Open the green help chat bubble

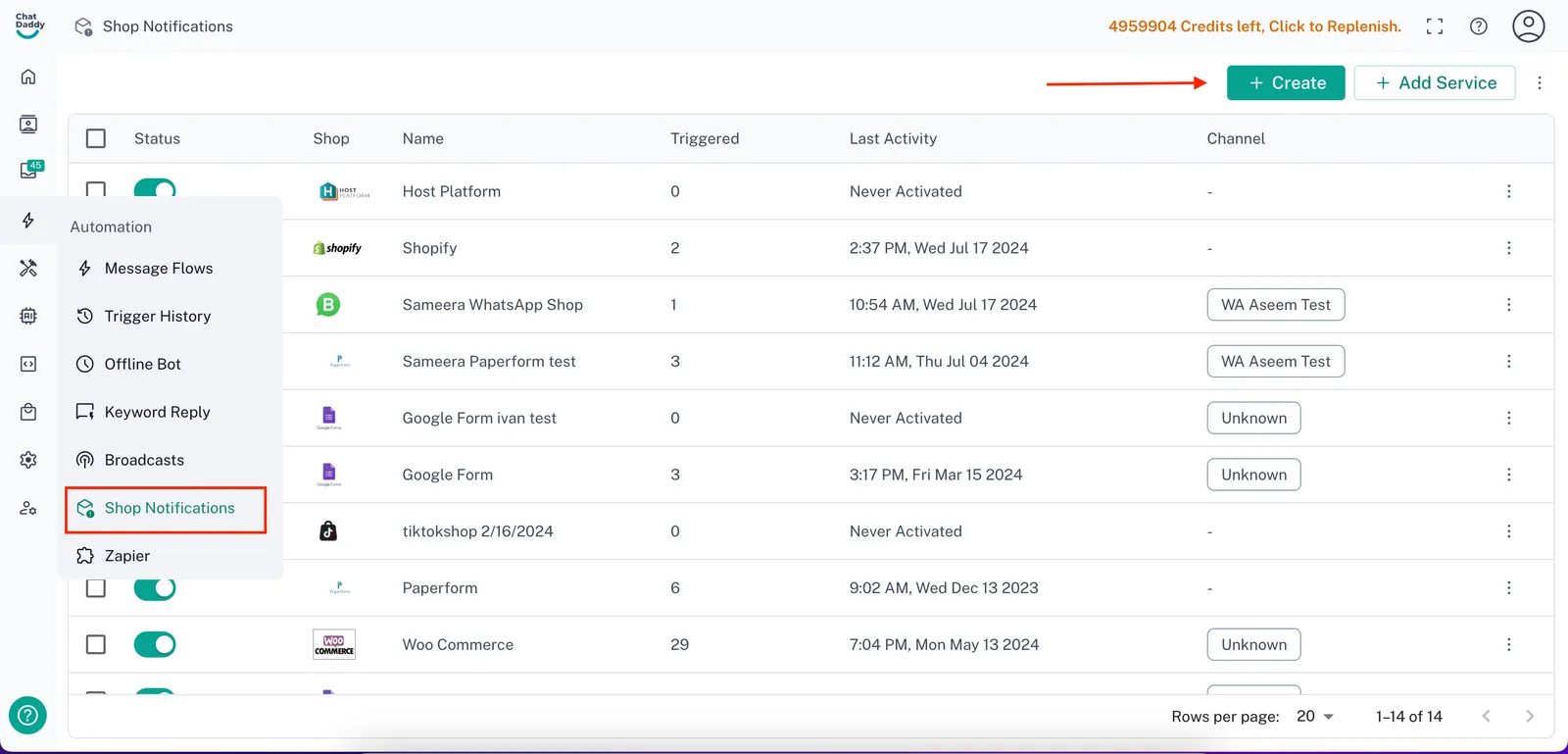point(27,715)
